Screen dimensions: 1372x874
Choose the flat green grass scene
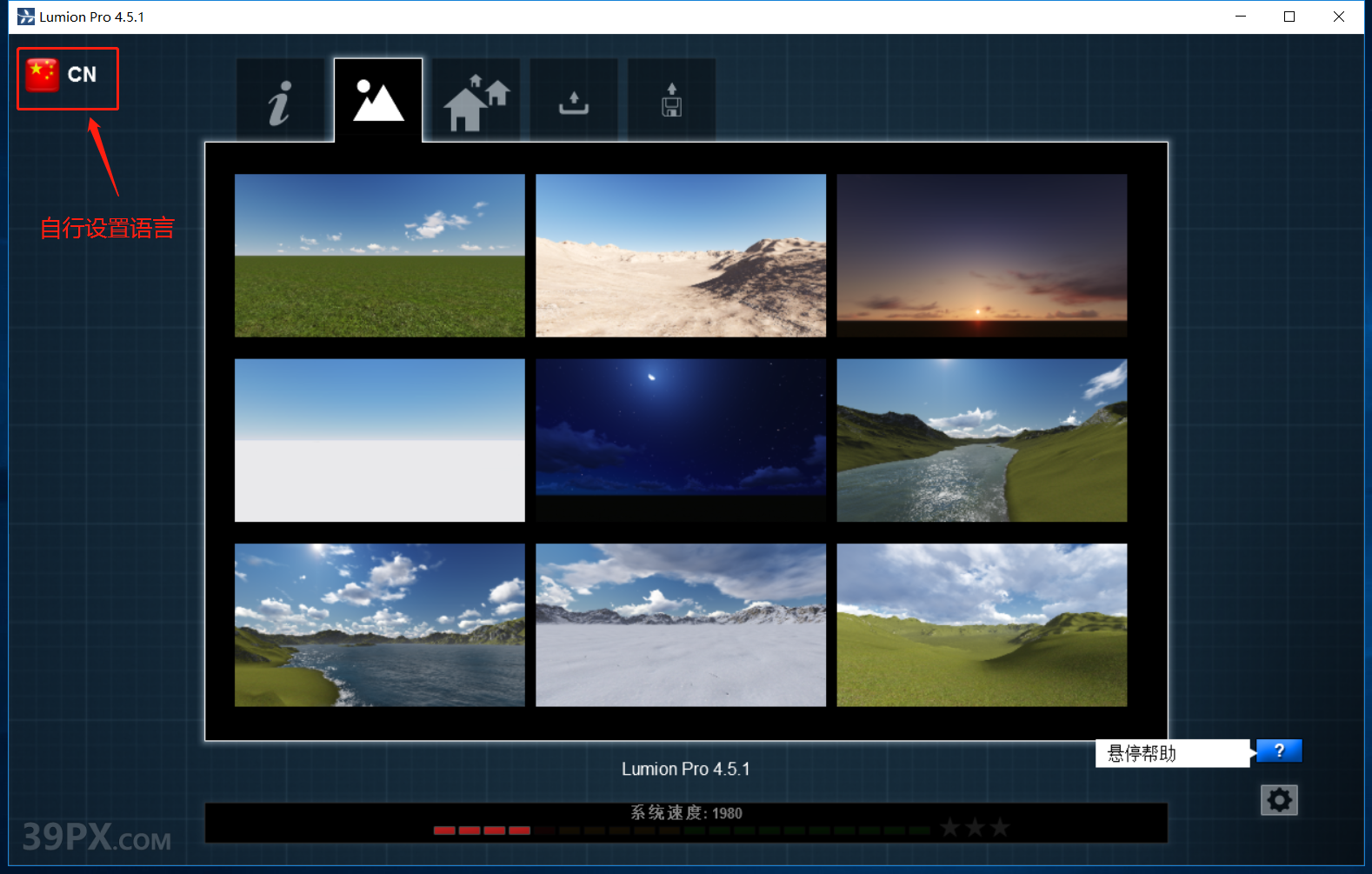click(379, 255)
